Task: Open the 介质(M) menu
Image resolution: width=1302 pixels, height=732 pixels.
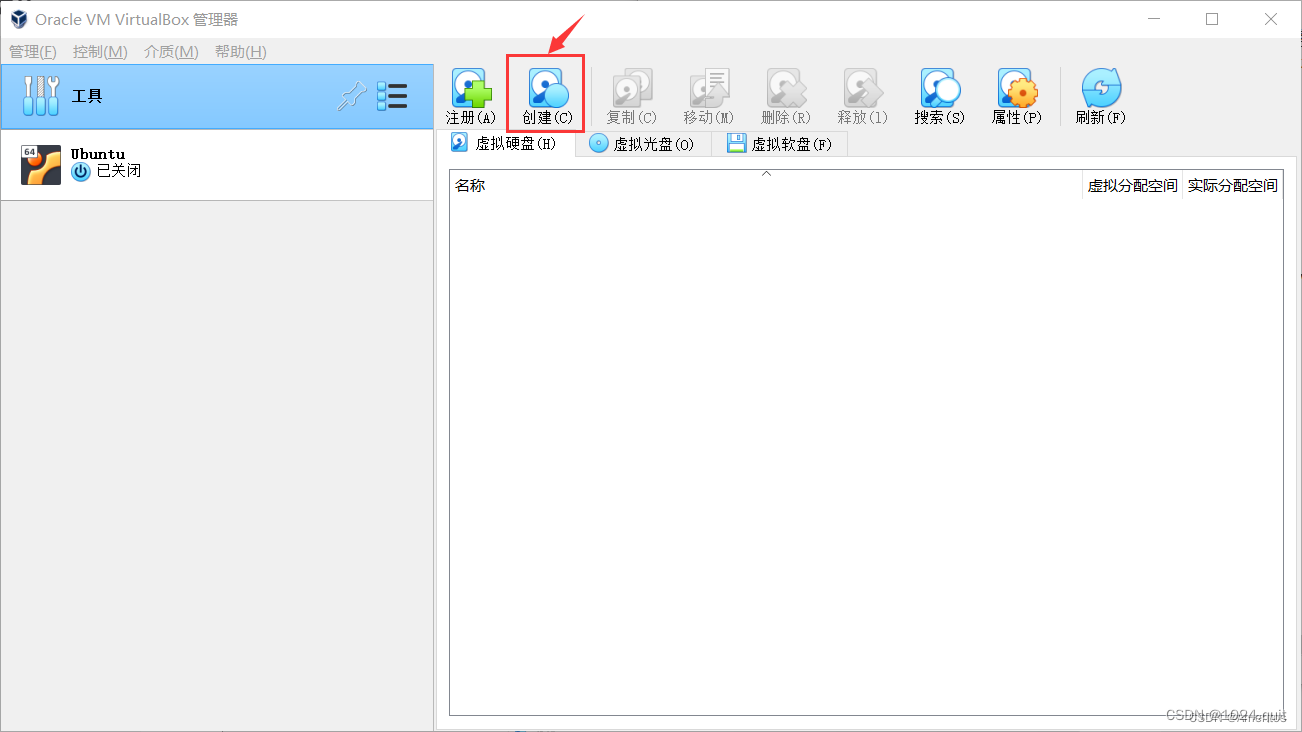Action: (x=171, y=52)
